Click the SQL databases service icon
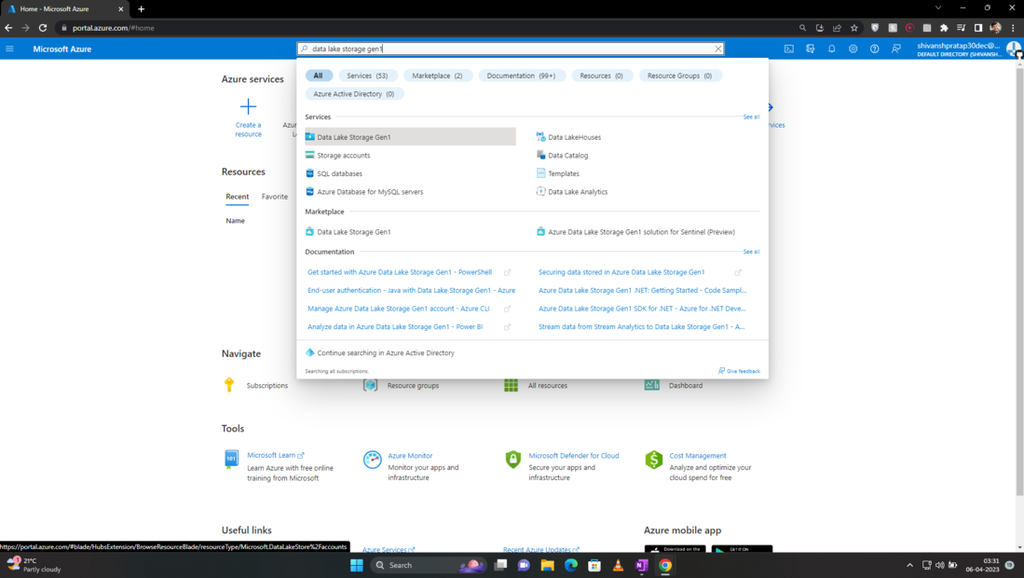1024x578 pixels. click(x=310, y=173)
